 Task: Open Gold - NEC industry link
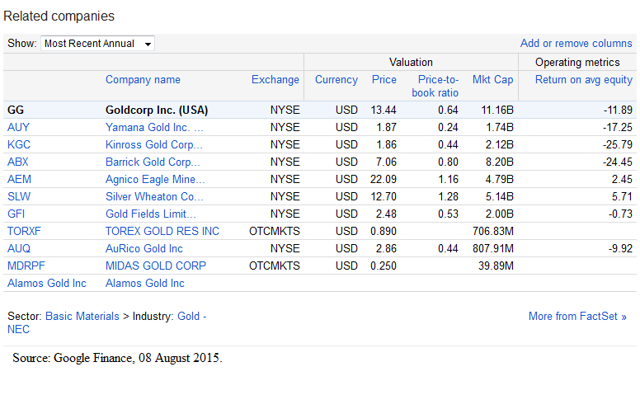(x=107, y=323)
